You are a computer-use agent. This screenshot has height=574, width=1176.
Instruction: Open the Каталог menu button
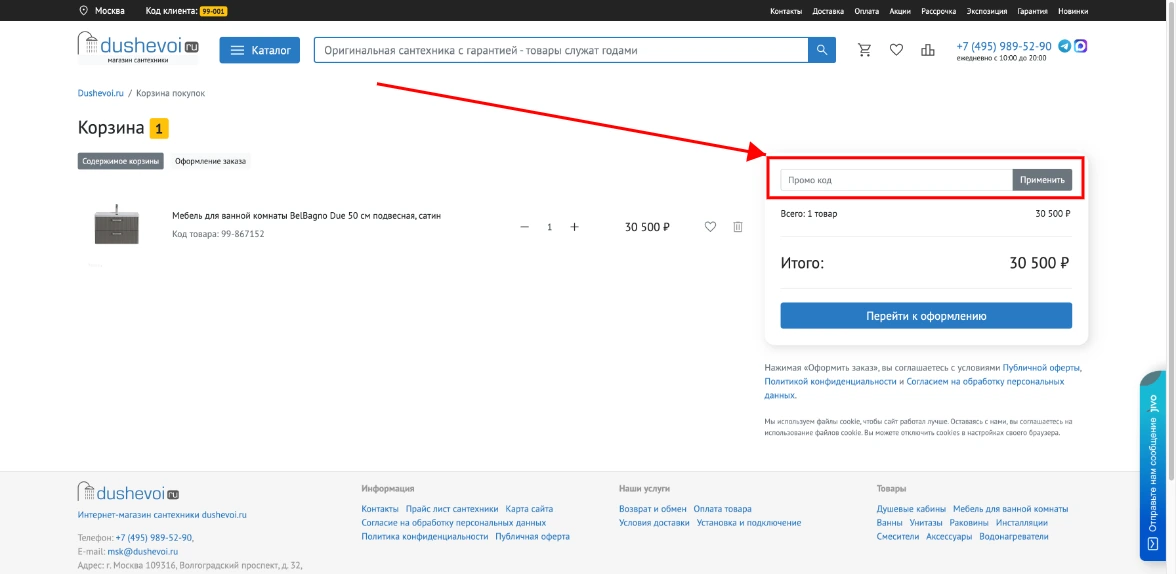pyautogui.click(x=259, y=50)
